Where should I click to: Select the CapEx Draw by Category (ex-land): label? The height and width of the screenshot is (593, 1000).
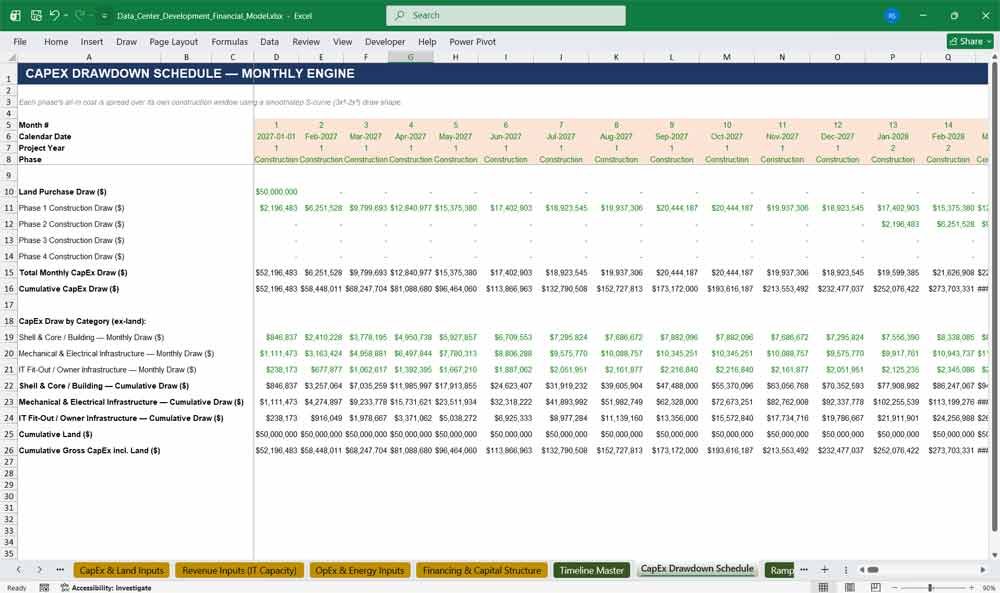(82, 321)
